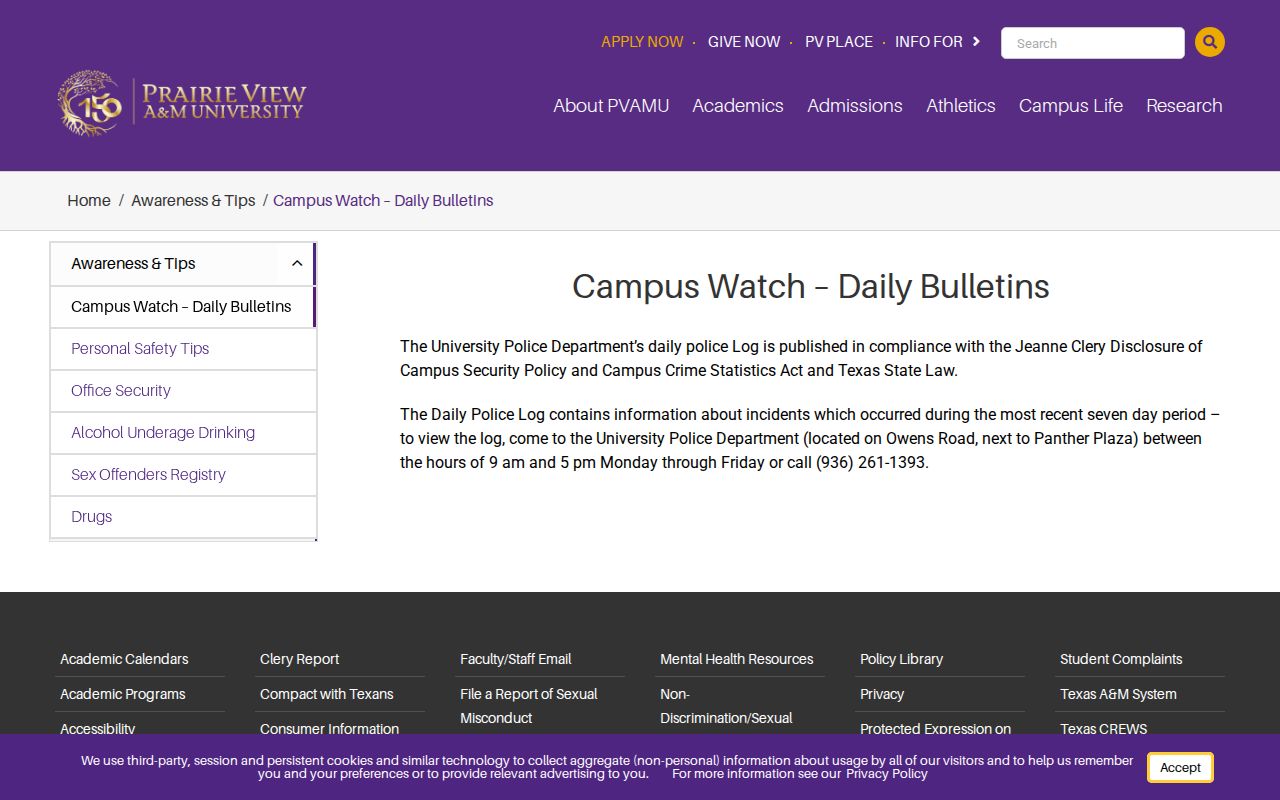Click the Campus Watch – Daily Bulletins heading
1280x800 pixels.
point(811,287)
